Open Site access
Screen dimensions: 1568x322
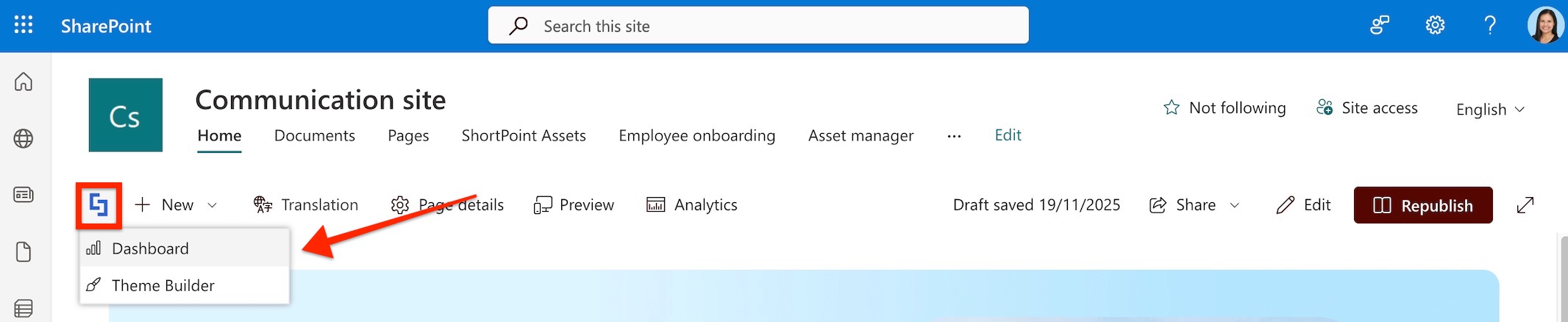(x=1367, y=108)
